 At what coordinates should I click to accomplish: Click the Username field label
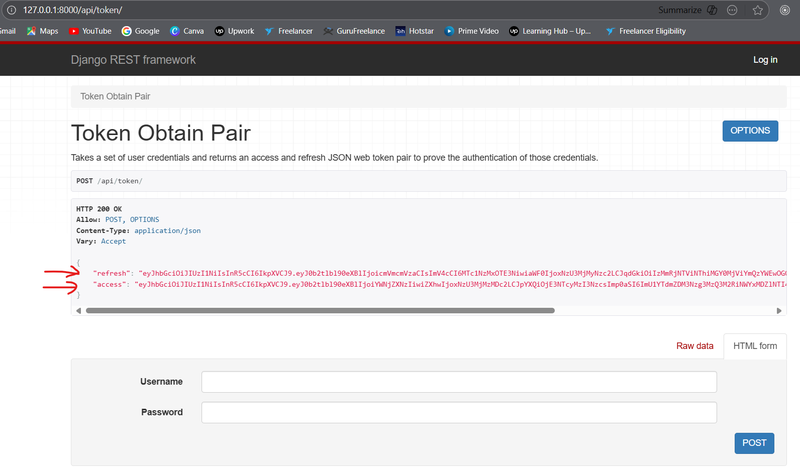click(x=161, y=382)
